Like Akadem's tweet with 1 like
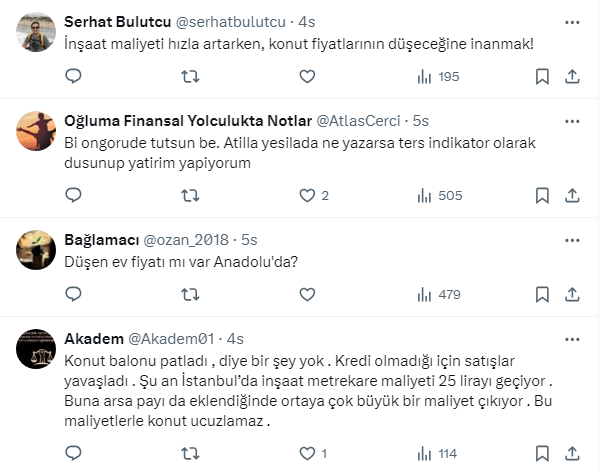The image size is (604, 472). 307,453
